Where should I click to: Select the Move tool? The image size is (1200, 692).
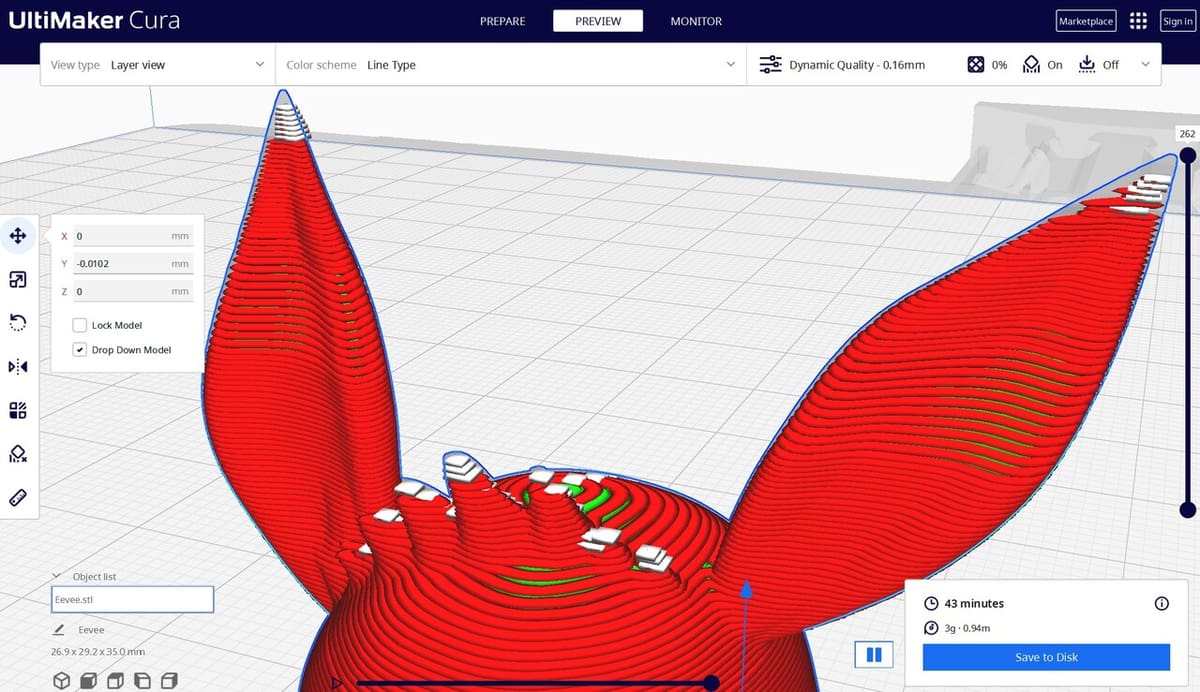coord(17,236)
